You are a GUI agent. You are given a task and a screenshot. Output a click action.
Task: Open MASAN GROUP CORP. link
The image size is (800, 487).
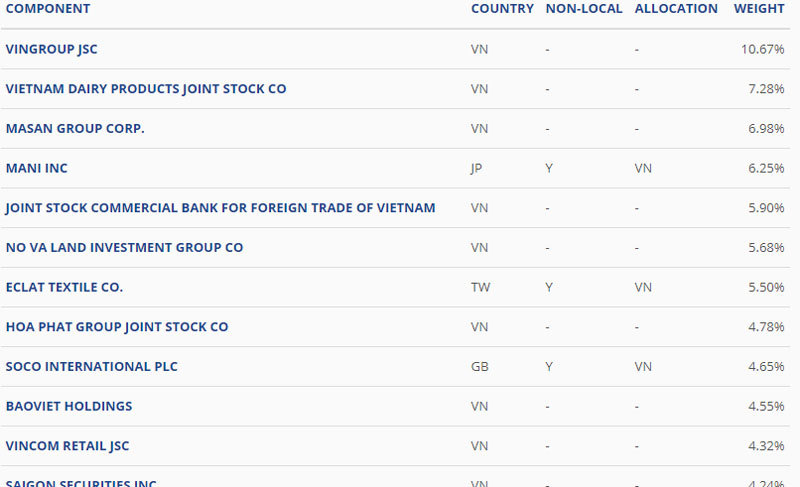click(75, 129)
